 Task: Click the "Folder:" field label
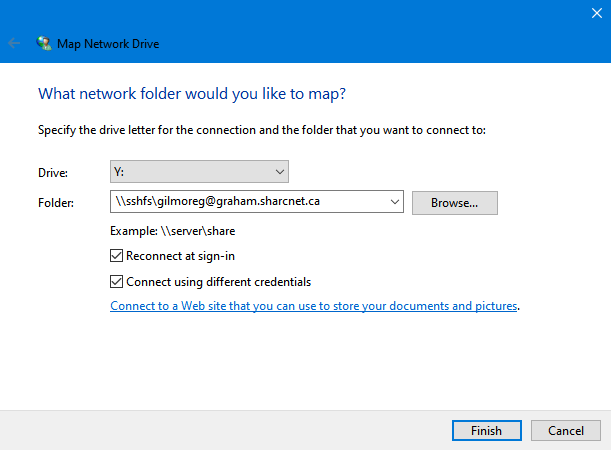click(56, 203)
